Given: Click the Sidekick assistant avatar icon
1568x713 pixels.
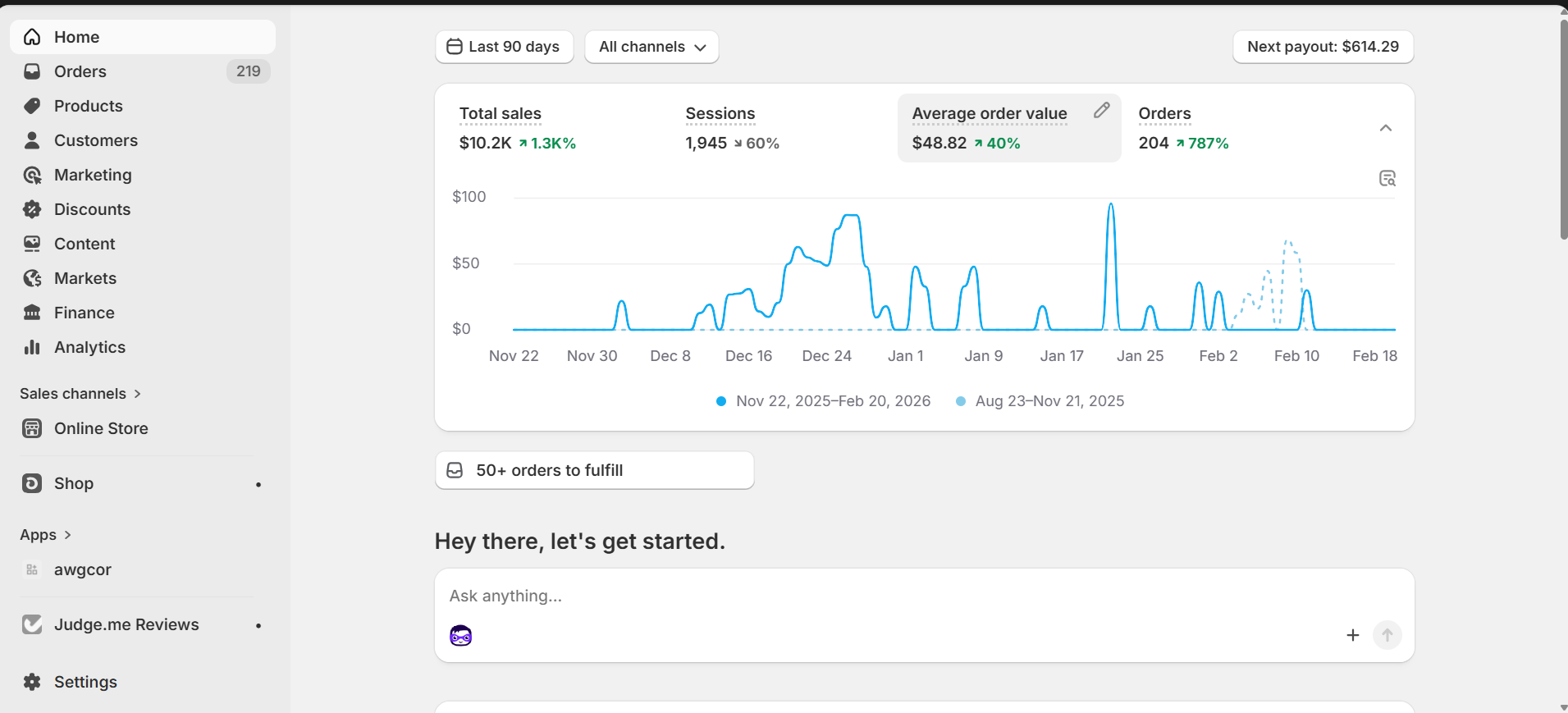Looking at the screenshot, I should [461, 635].
